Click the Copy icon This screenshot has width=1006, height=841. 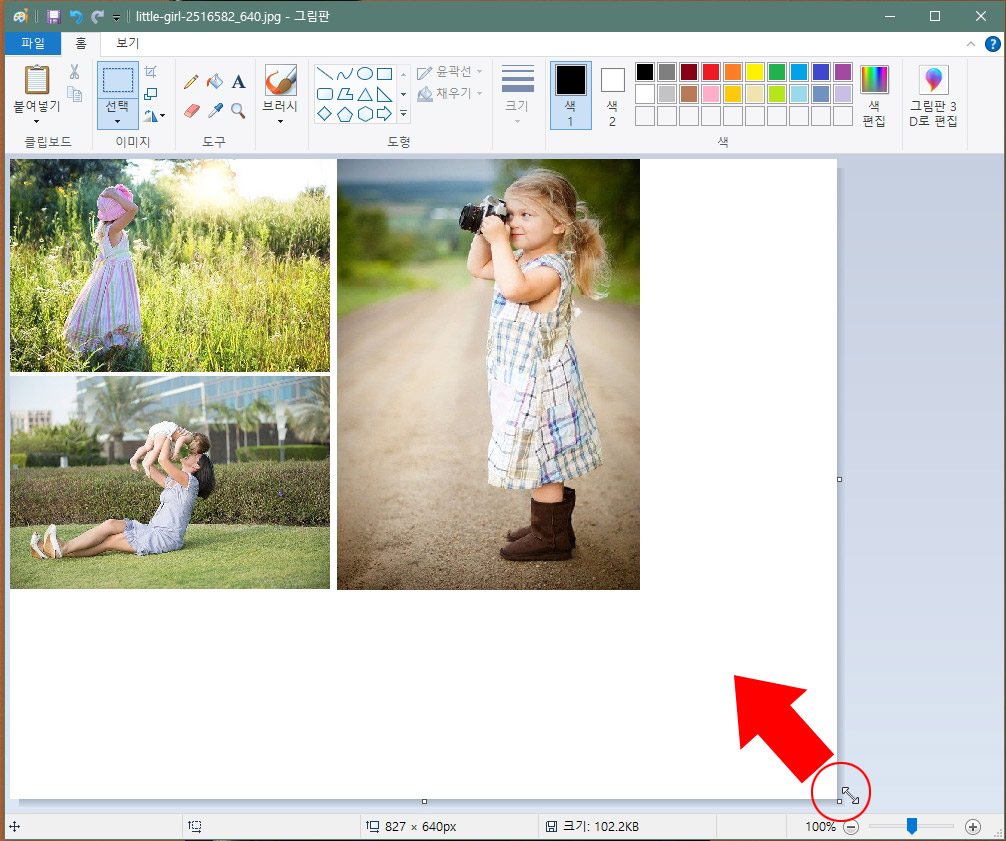pos(74,94)
